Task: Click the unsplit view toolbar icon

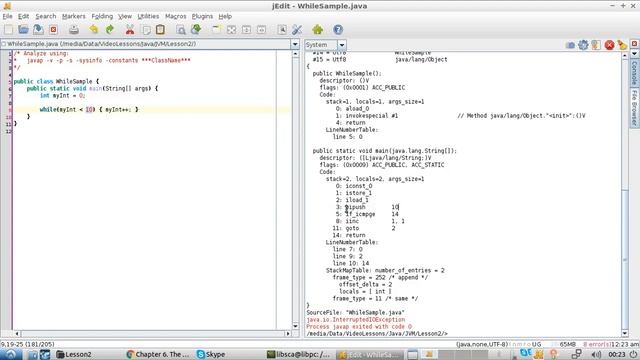Action: click(231, 29)
